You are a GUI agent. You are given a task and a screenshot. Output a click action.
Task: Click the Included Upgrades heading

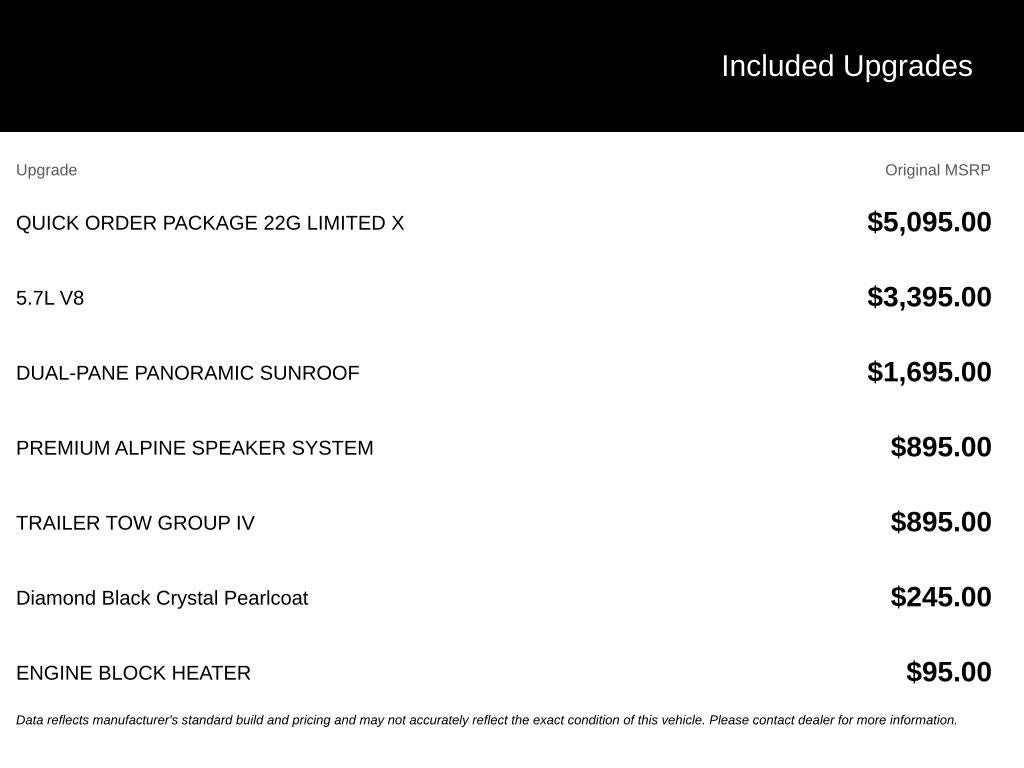[846, 67]
